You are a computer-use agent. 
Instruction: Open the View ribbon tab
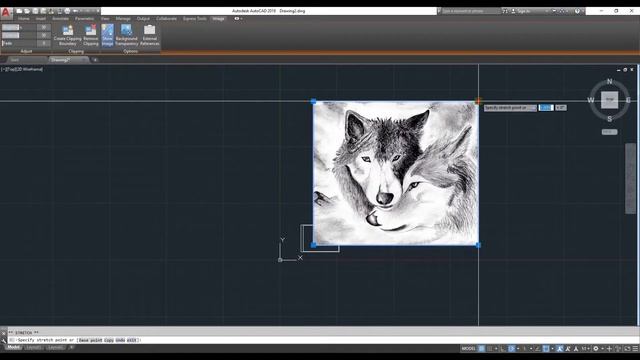[105, 19]
